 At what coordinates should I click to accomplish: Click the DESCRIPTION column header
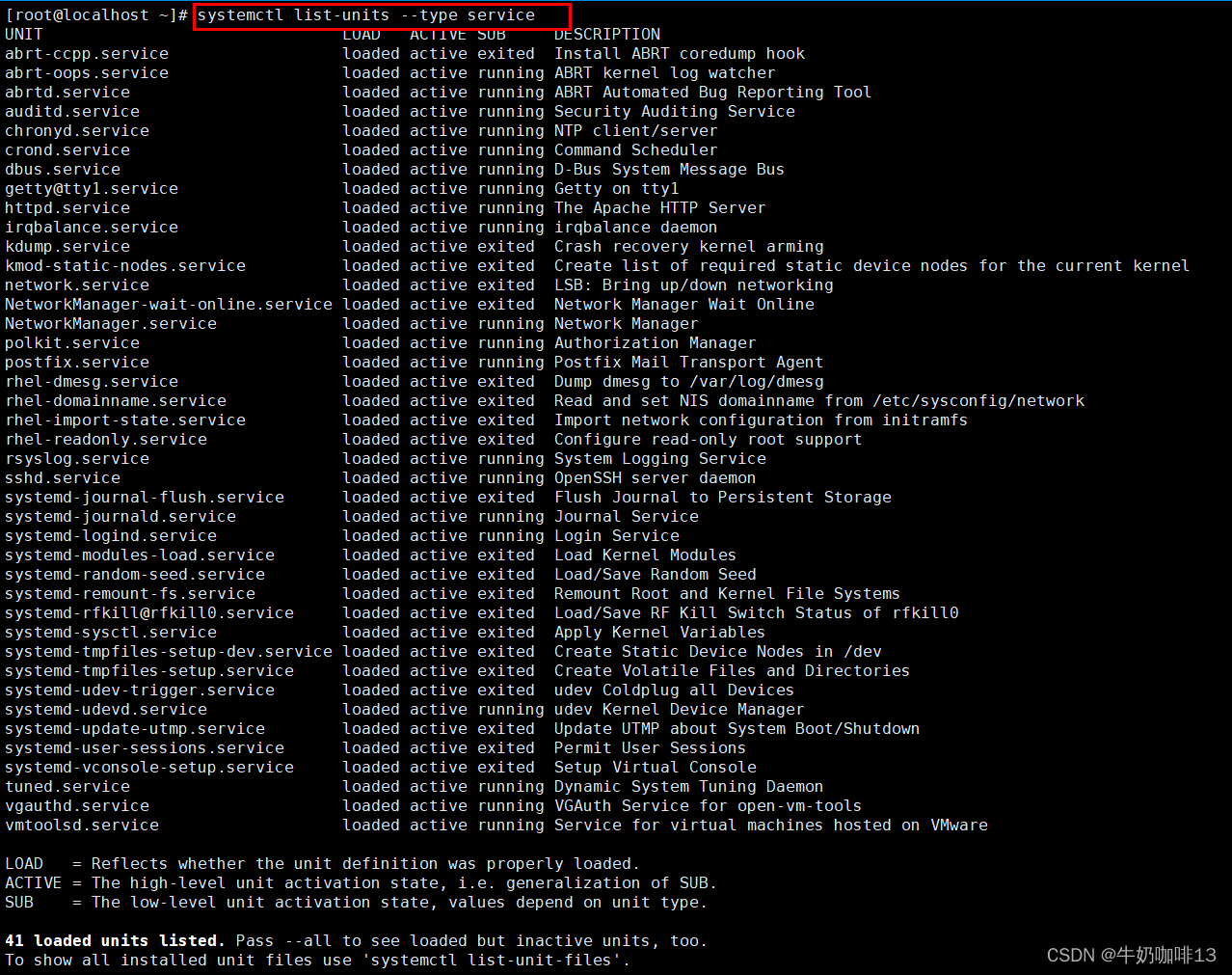pyautogui.click(x=607, y=37)
